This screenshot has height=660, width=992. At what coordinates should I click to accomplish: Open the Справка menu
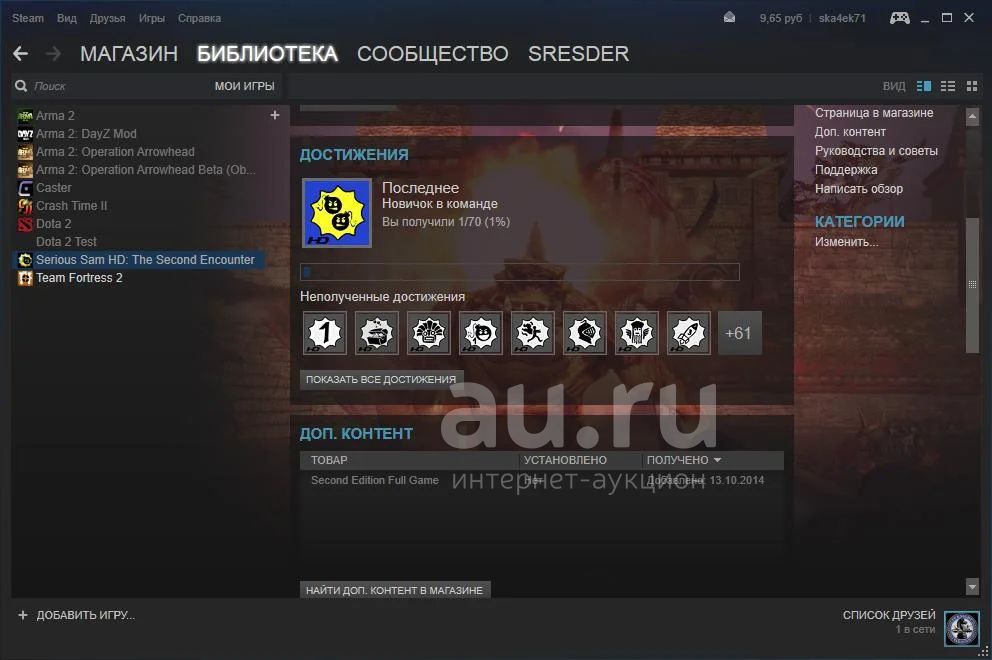click(x=199, y=18)
